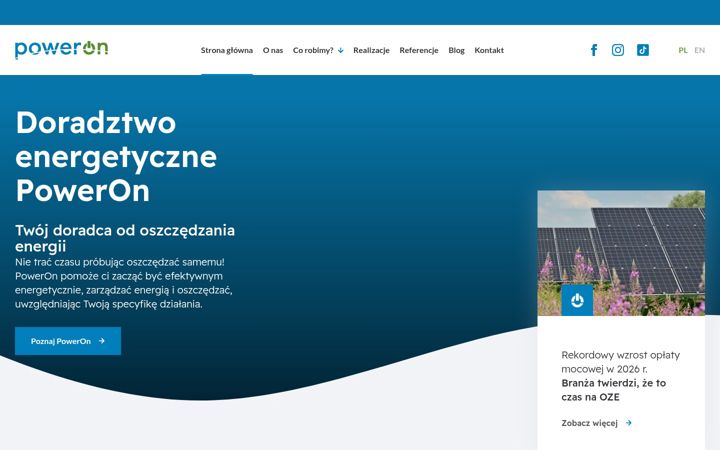Screen dimensions: 720x450
Task: Select PL language
Action: [683, 50]
